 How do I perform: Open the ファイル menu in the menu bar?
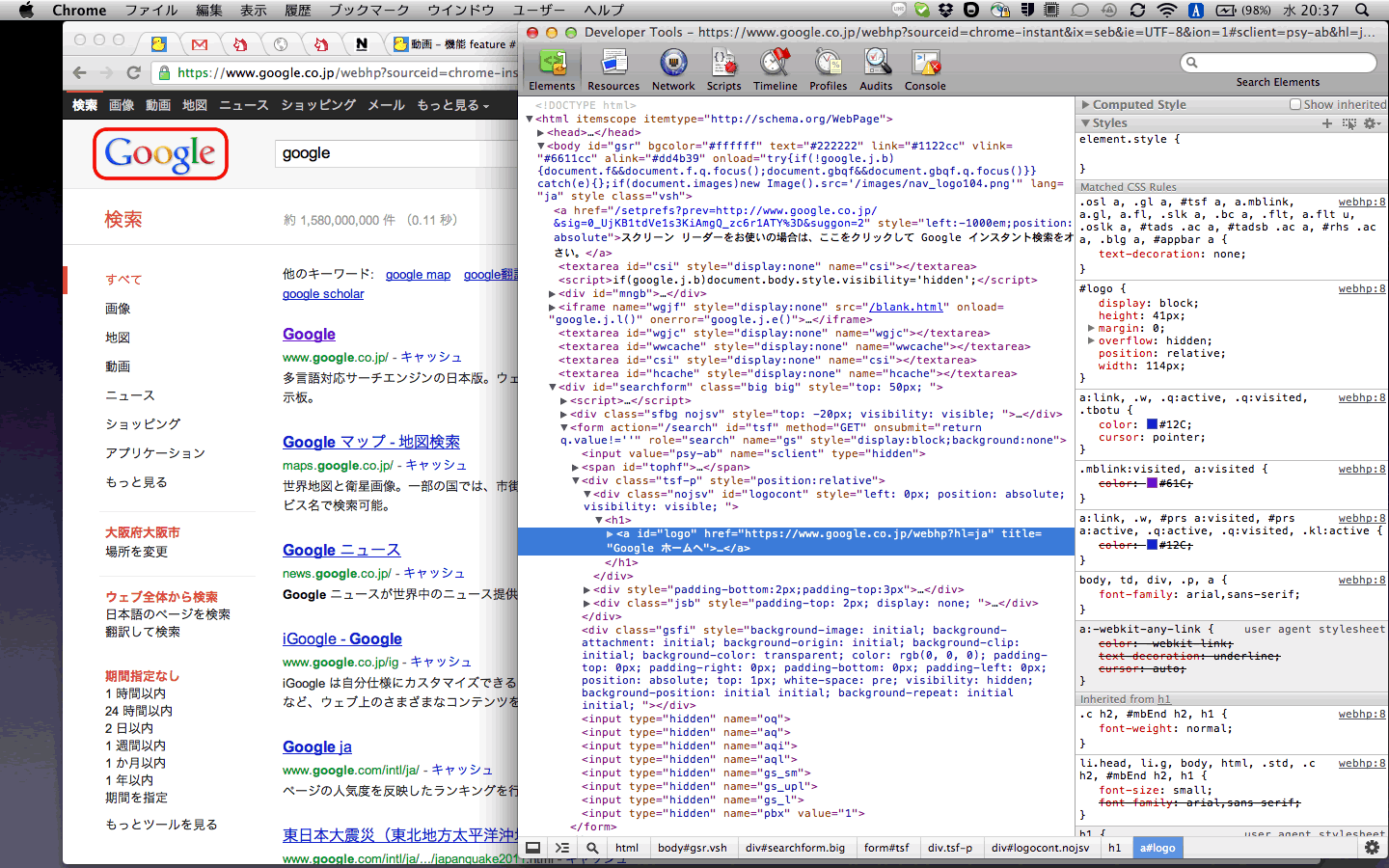pyautogui.click(x=151, y=11)
